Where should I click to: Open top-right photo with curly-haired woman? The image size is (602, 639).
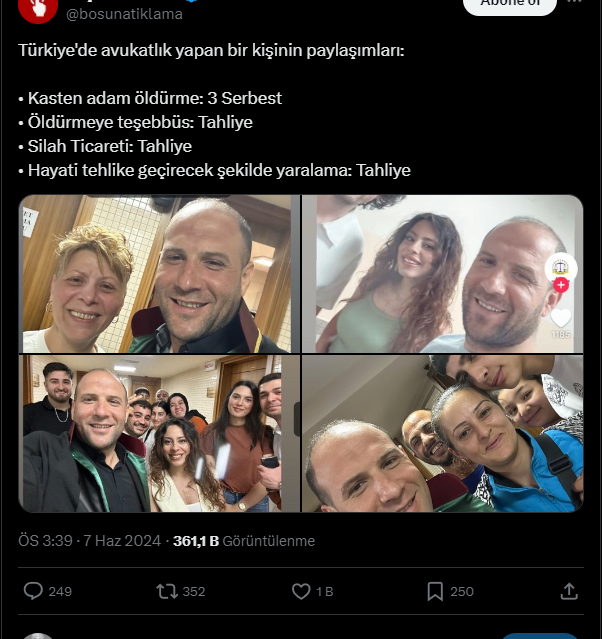443,274
